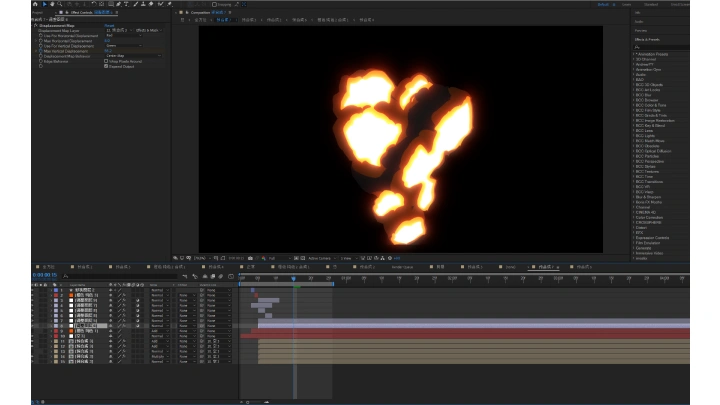Select the Standard workspace tab
720x405 pixels.
point(651,5)
